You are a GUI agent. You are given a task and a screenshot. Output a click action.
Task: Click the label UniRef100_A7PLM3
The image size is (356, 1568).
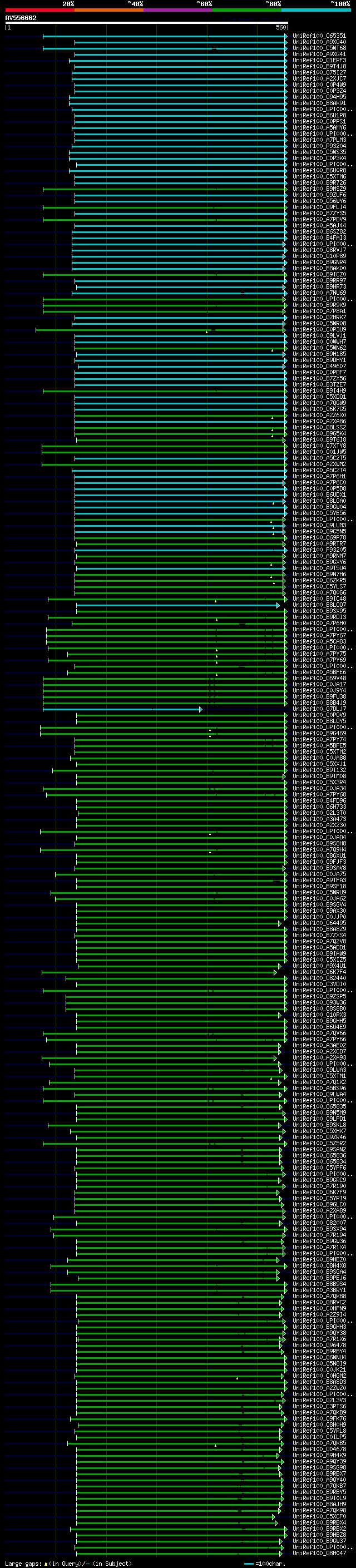319,140
